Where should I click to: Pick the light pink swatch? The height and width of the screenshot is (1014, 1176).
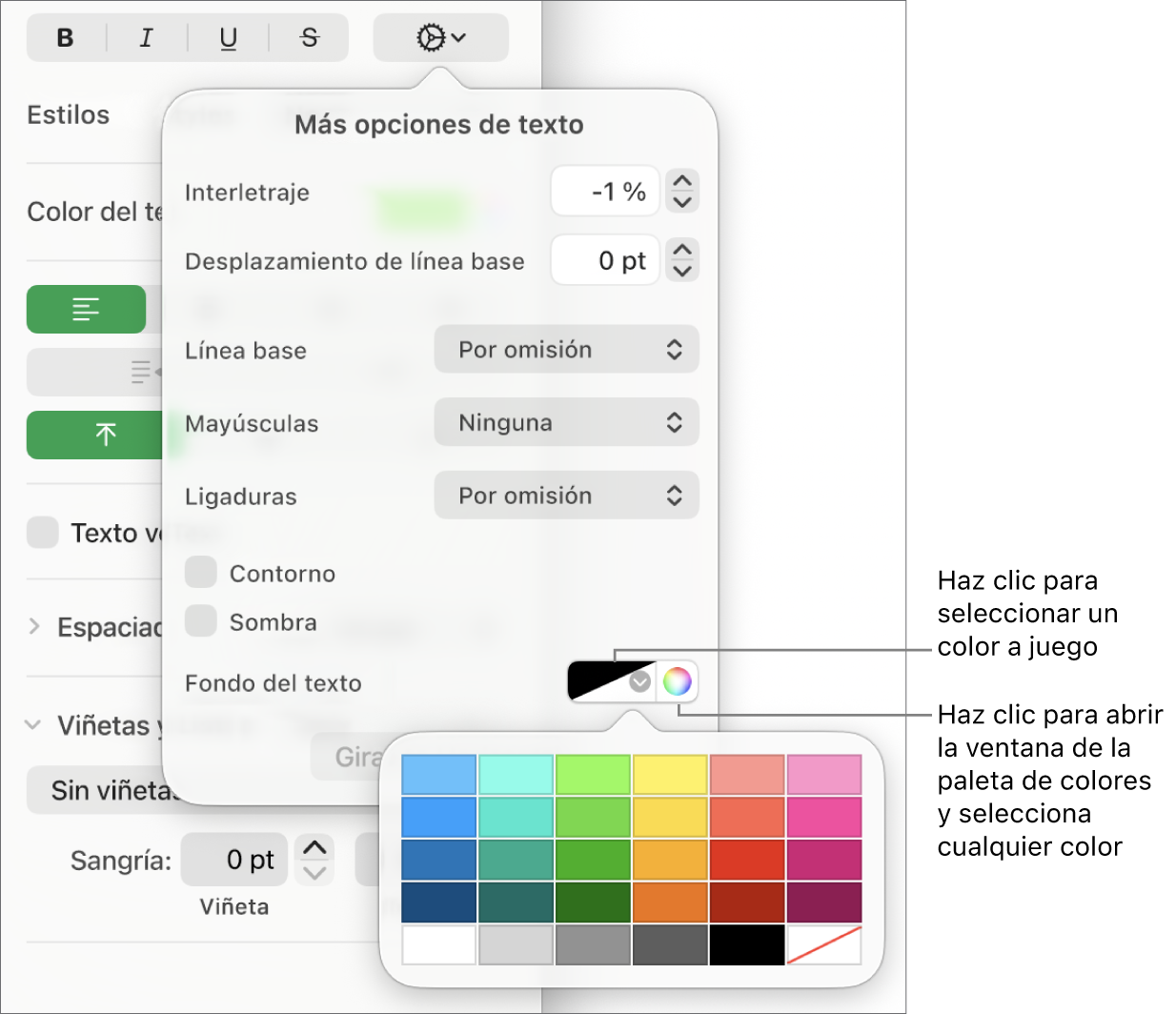pyautogui.click(x=824, y=775)
